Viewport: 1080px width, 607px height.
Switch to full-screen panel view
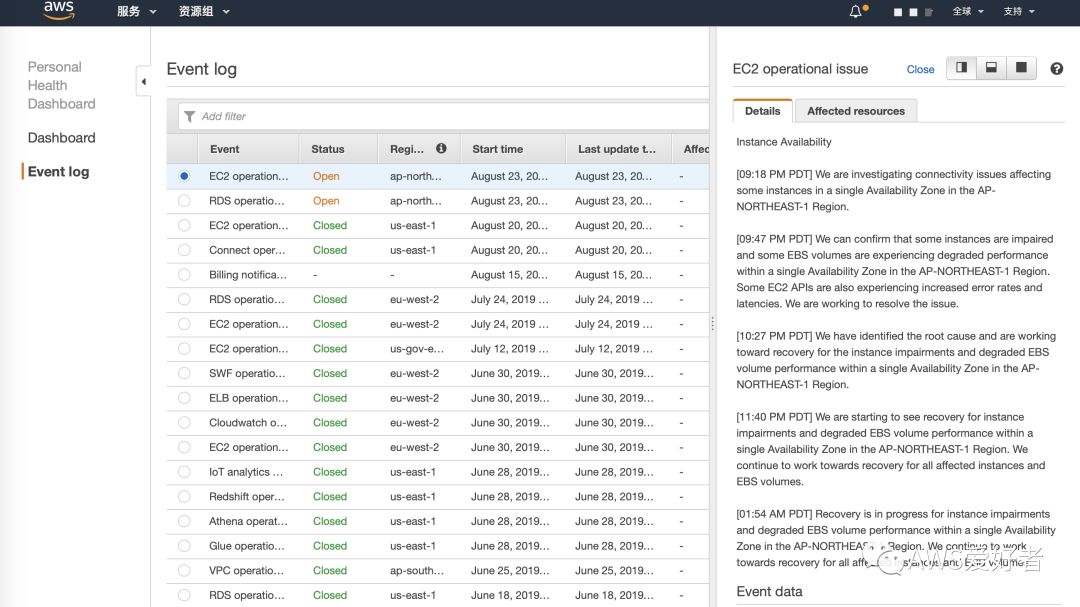1021,68
